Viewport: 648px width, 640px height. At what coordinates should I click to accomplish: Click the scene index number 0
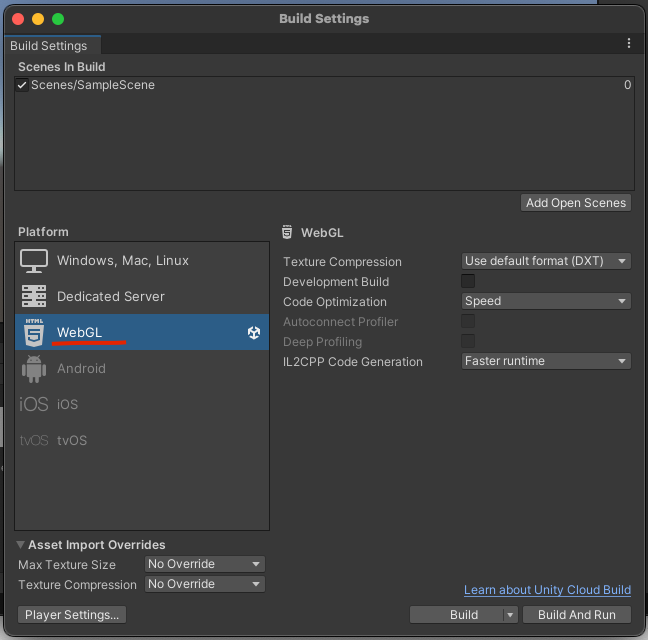pyautogui.click(x=627, y=85)
